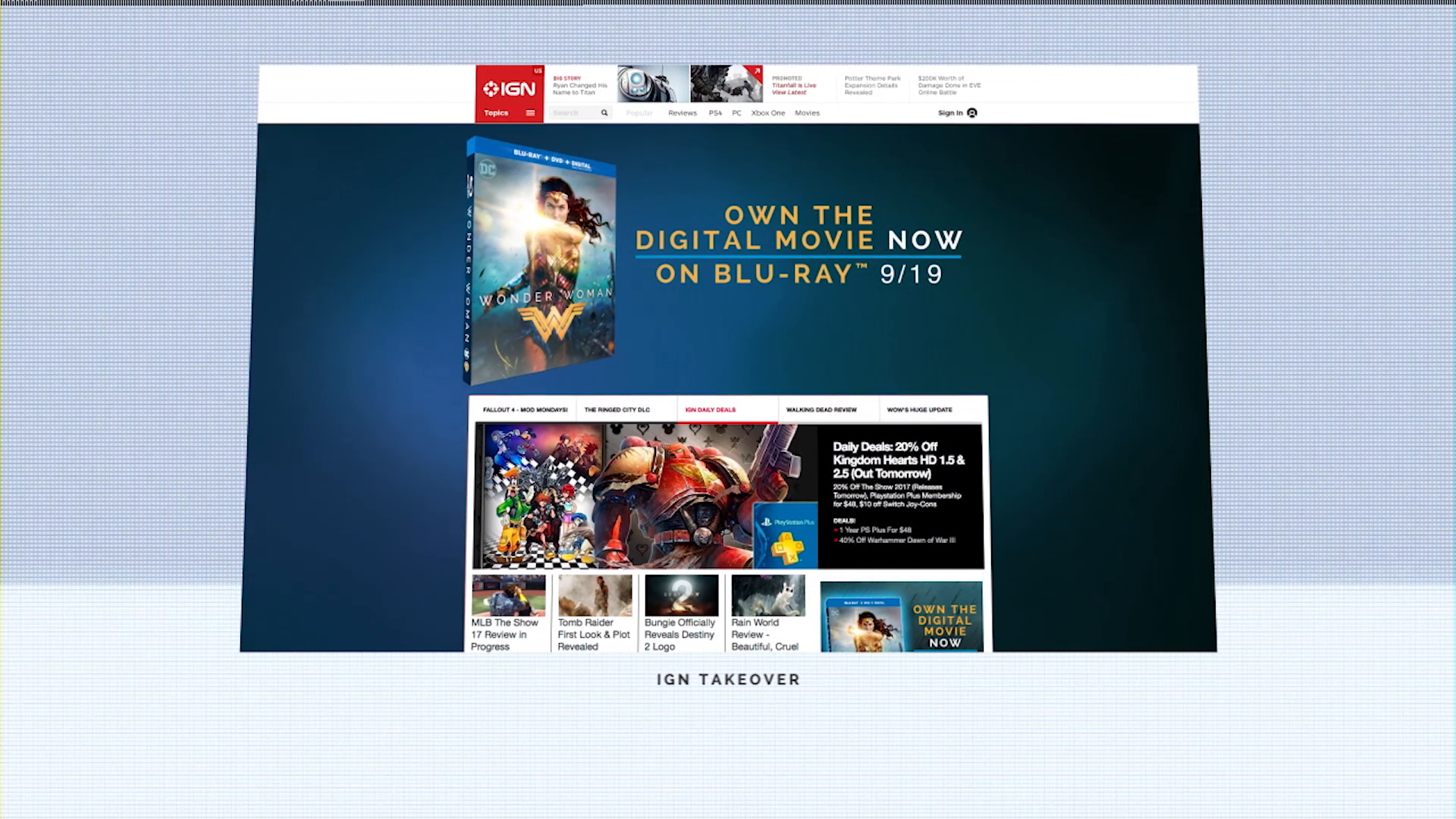Click the Titanfall mech thumbnail in header
This screenshot has height=819, width=1456.
click(x=726, y=83)
